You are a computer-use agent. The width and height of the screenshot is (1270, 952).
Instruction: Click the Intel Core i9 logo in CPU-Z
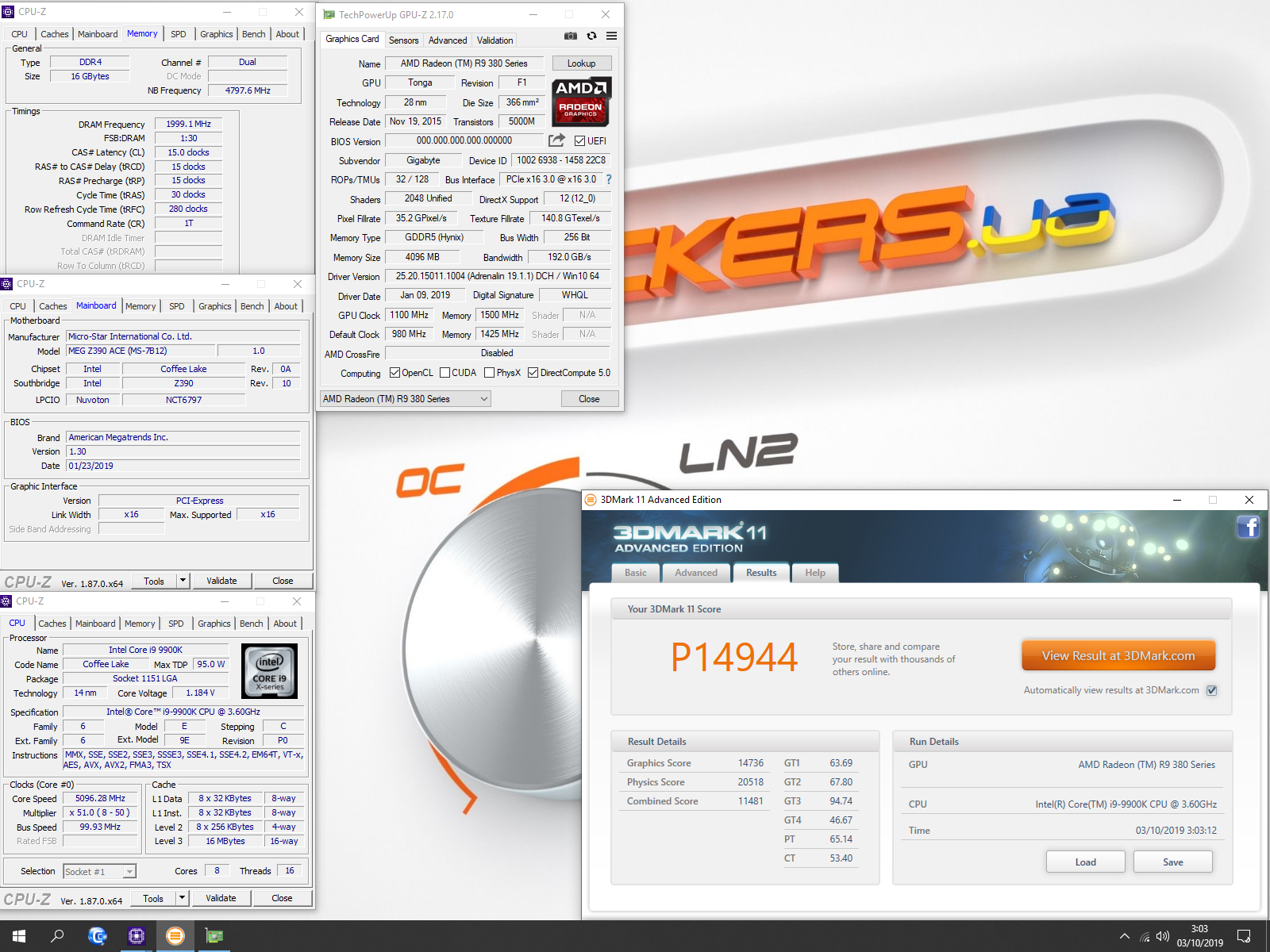pyautogui.click(x=269, y=671)
